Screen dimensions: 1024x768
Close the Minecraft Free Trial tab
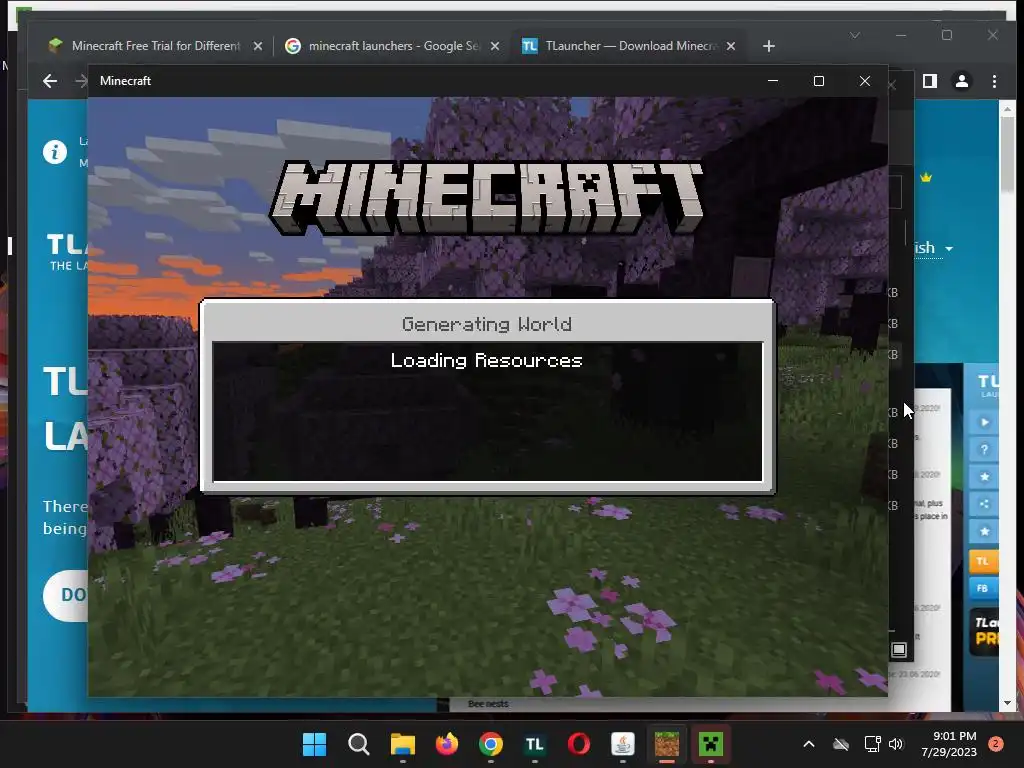(258, 46)
